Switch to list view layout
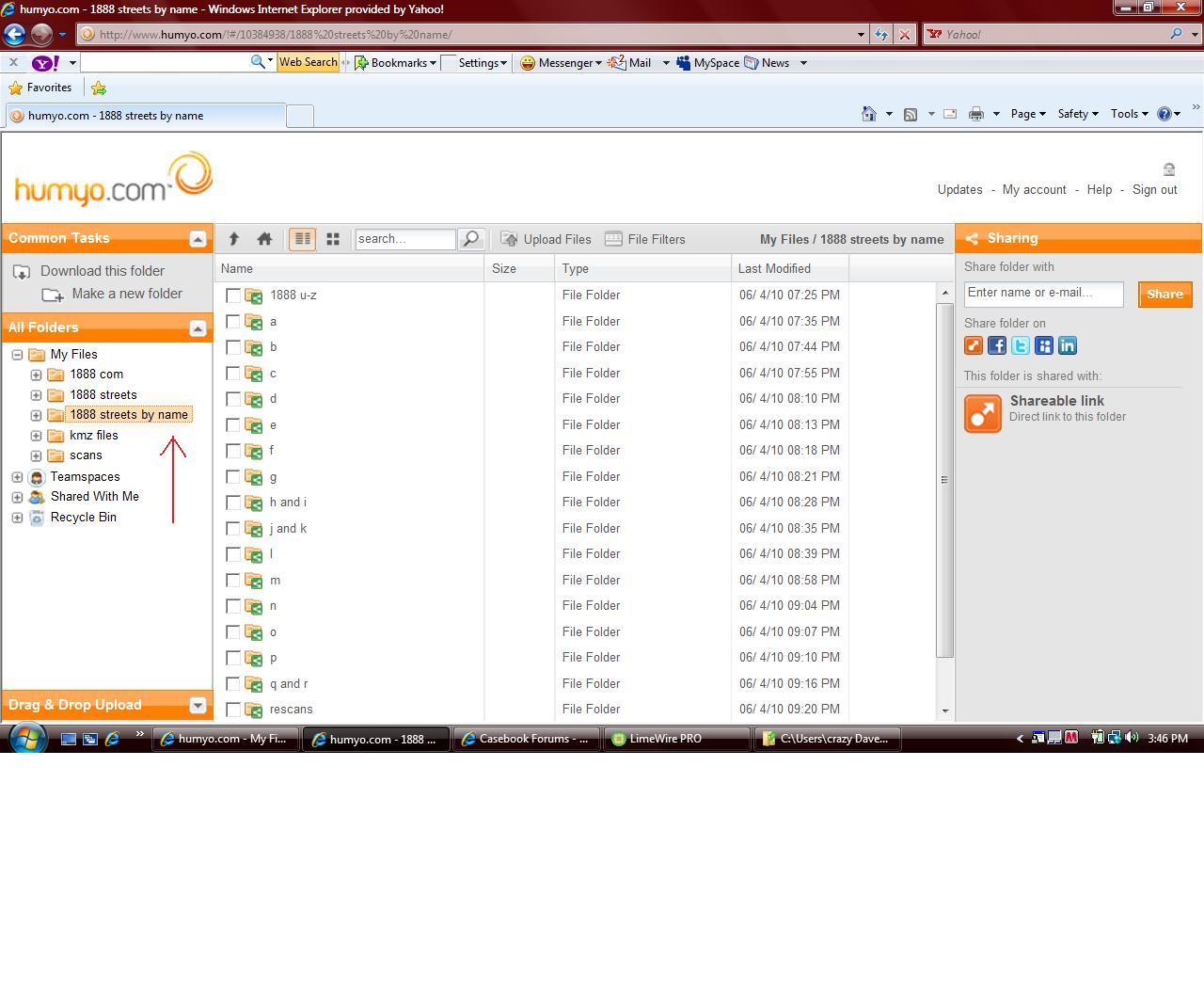 pyautogui.click(x=302, y=239)
